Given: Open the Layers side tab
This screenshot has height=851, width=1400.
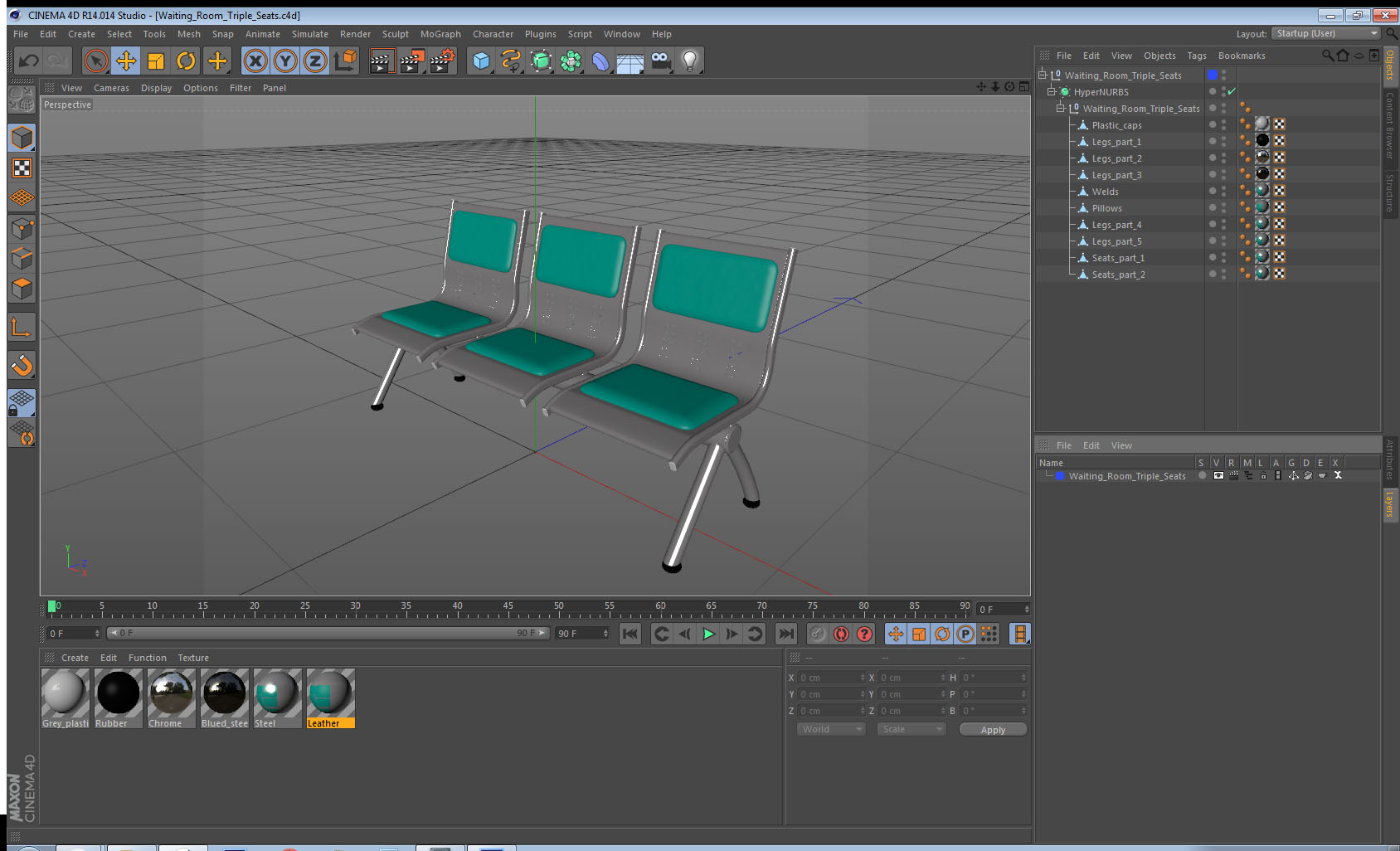Looking at the screenshot, I should (1389, 503).
